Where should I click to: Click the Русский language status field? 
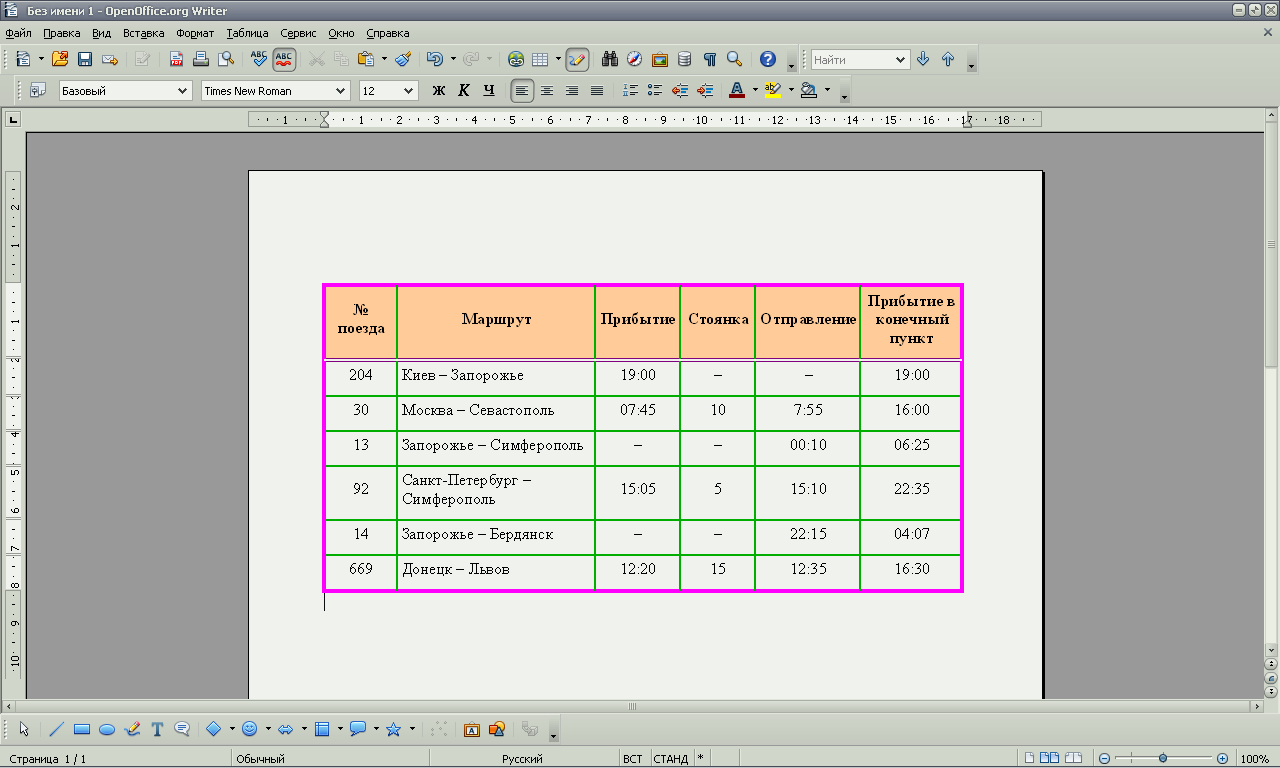coord(522,759)
